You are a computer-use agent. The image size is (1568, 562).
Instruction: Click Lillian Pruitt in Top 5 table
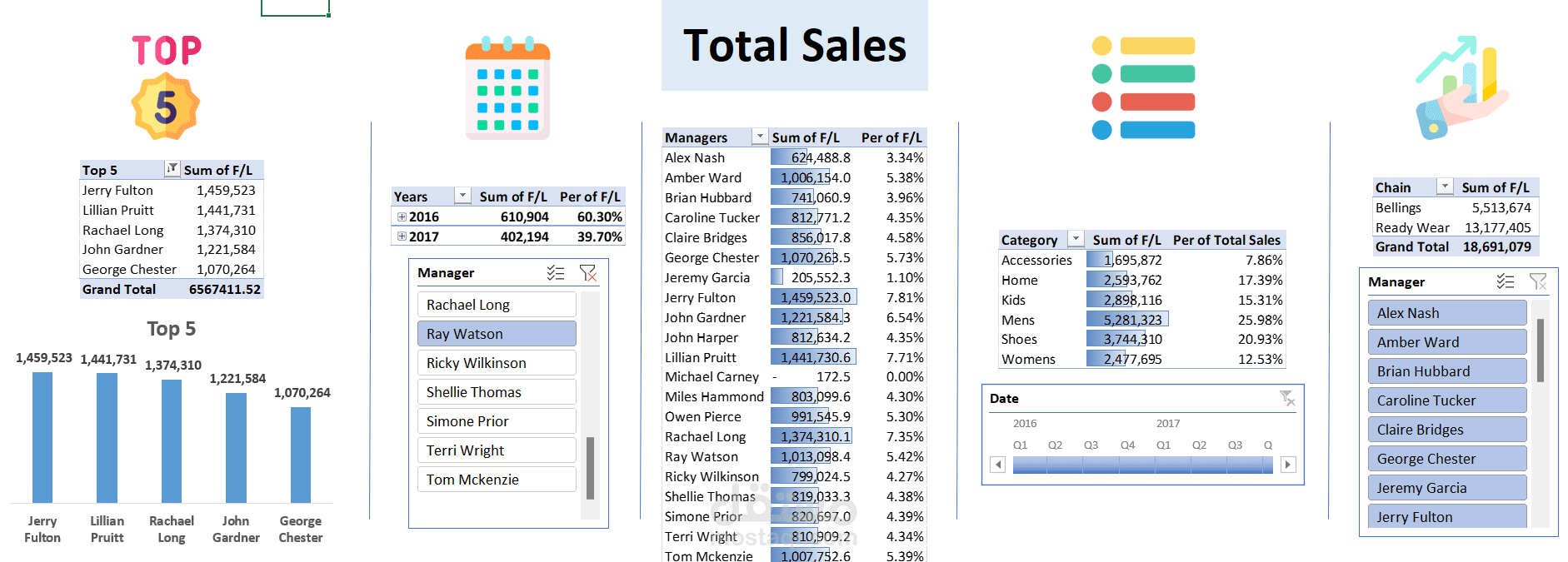point(117,210)
